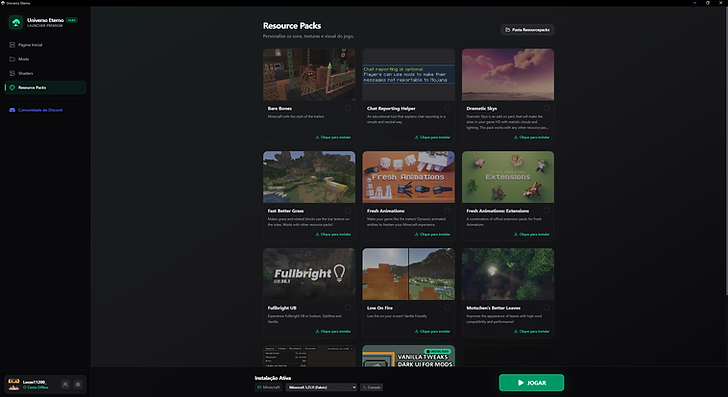Click install link on Bare Bones card
This screenshot has height=397, width=728.
coord(333,137)
